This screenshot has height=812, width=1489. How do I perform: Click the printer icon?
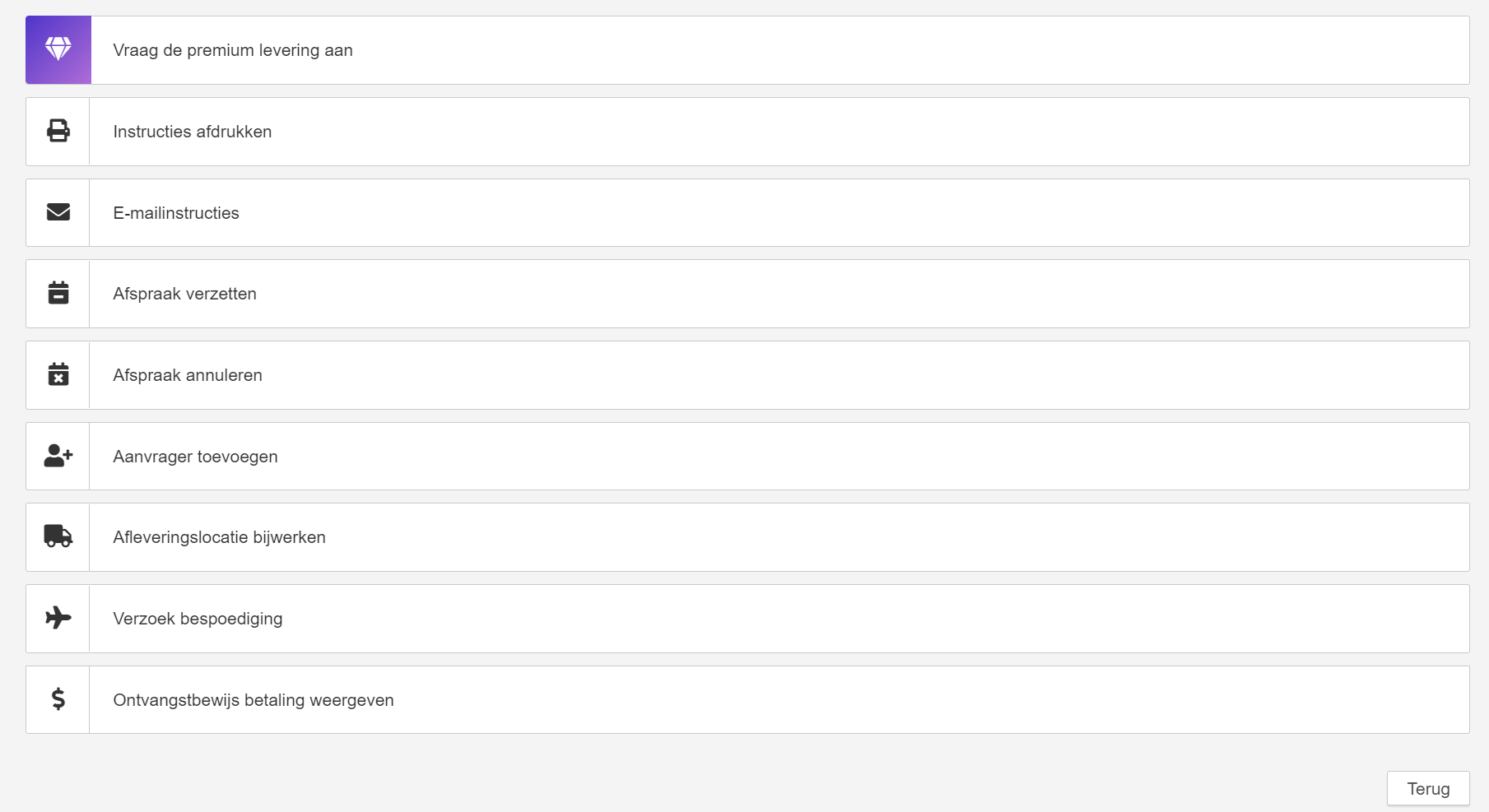(x=58, y=131)
